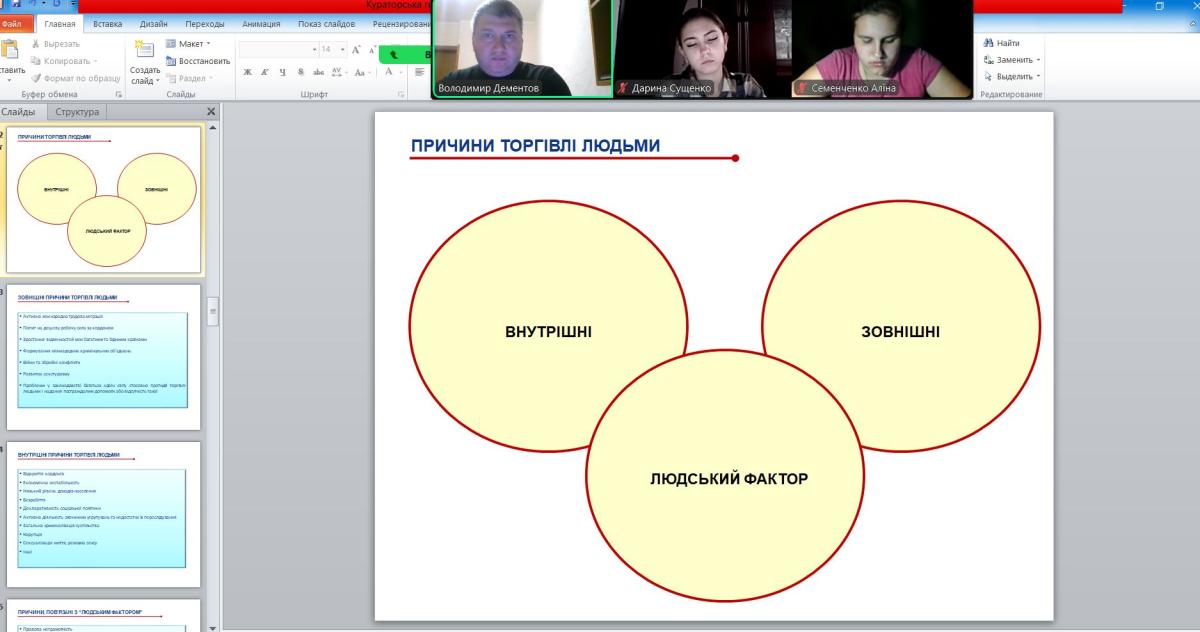1200x632 pixels.
Task: Toggle text shadow (S) formatting
Action: coord(301,72)
